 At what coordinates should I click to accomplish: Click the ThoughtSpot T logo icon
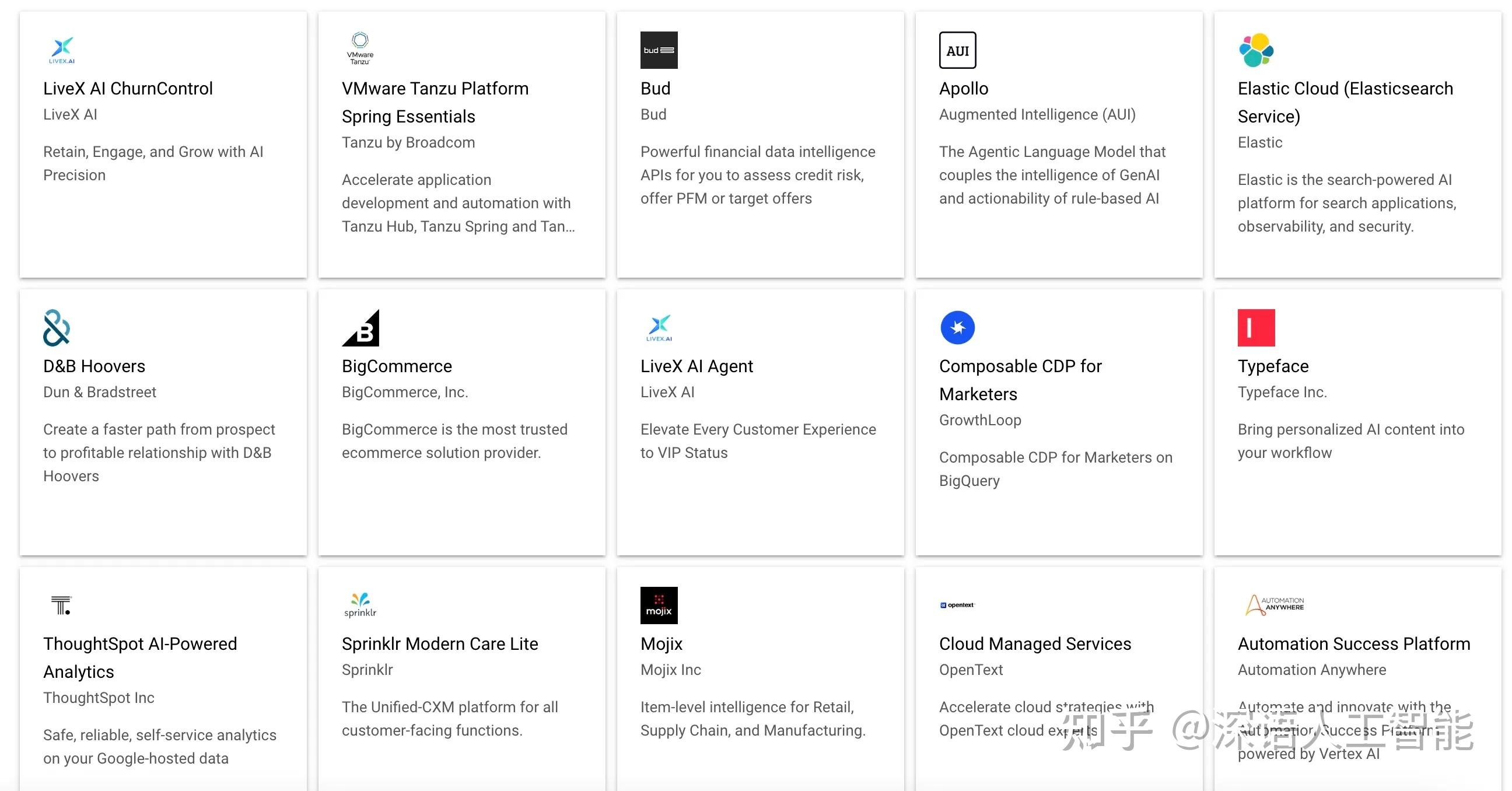61,605
